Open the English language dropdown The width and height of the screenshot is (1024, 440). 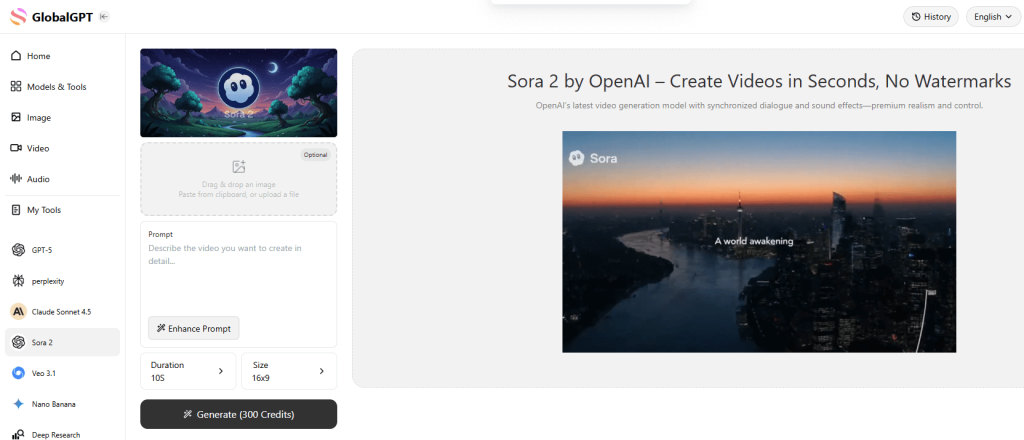[x=993, y=17]
